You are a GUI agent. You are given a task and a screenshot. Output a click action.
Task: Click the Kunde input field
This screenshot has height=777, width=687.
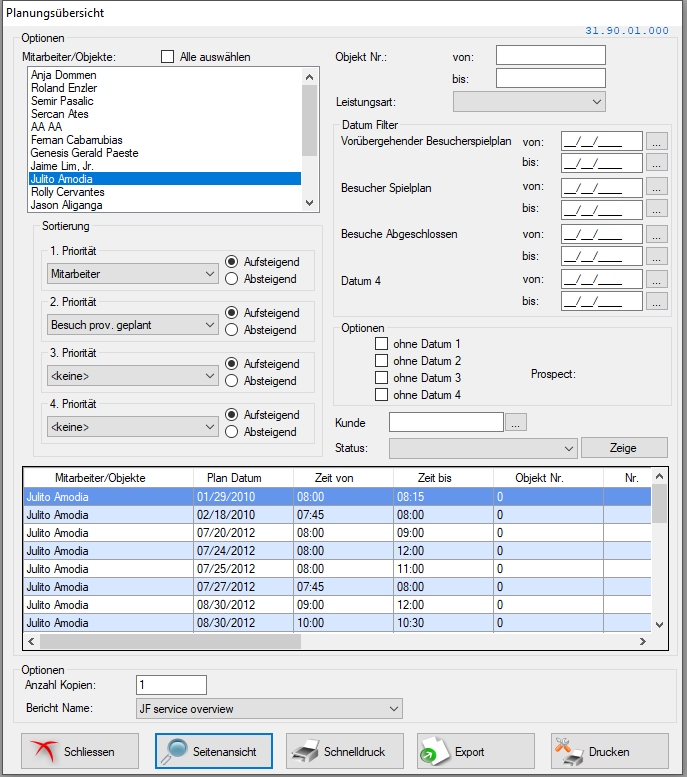(446, 422)
